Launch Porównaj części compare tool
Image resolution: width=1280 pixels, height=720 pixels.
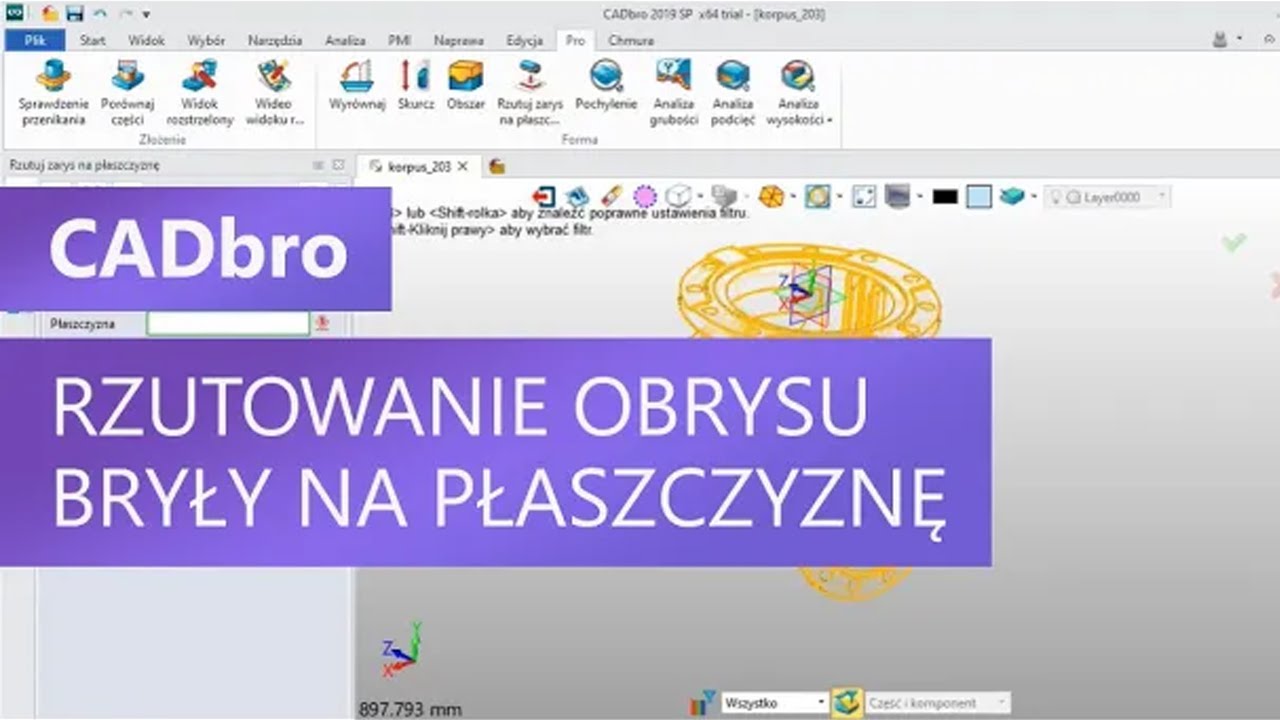[x=127, y=92]
